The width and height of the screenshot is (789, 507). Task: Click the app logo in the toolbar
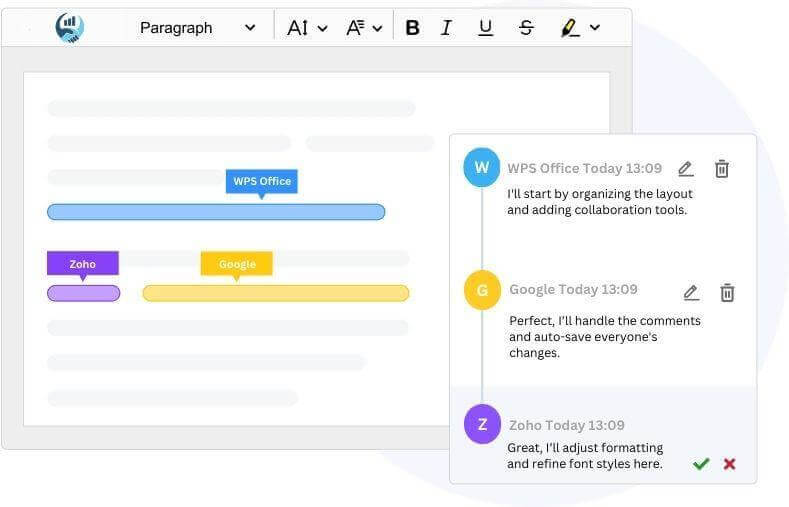[x=69, y=27]
